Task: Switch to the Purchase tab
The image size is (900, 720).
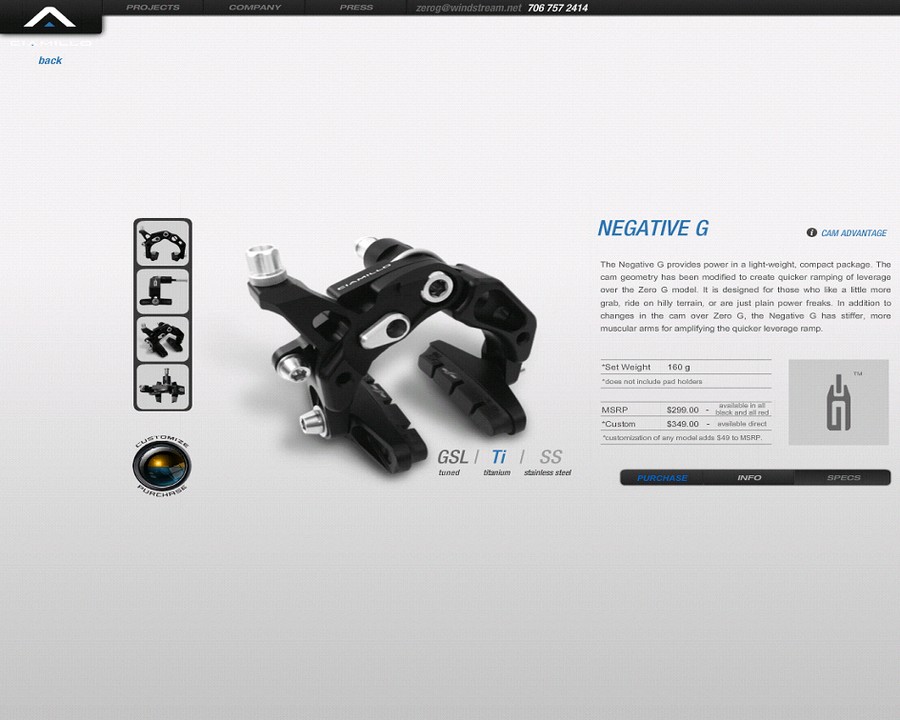Action: pyautogui.click(x=663, y=478)
